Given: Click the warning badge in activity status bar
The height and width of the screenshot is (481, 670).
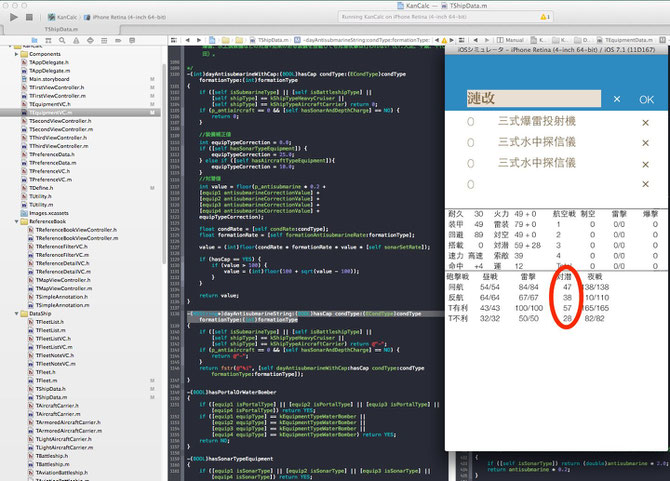Looking at the screenshot, I should pyautogui.click(x=545, y=17).
